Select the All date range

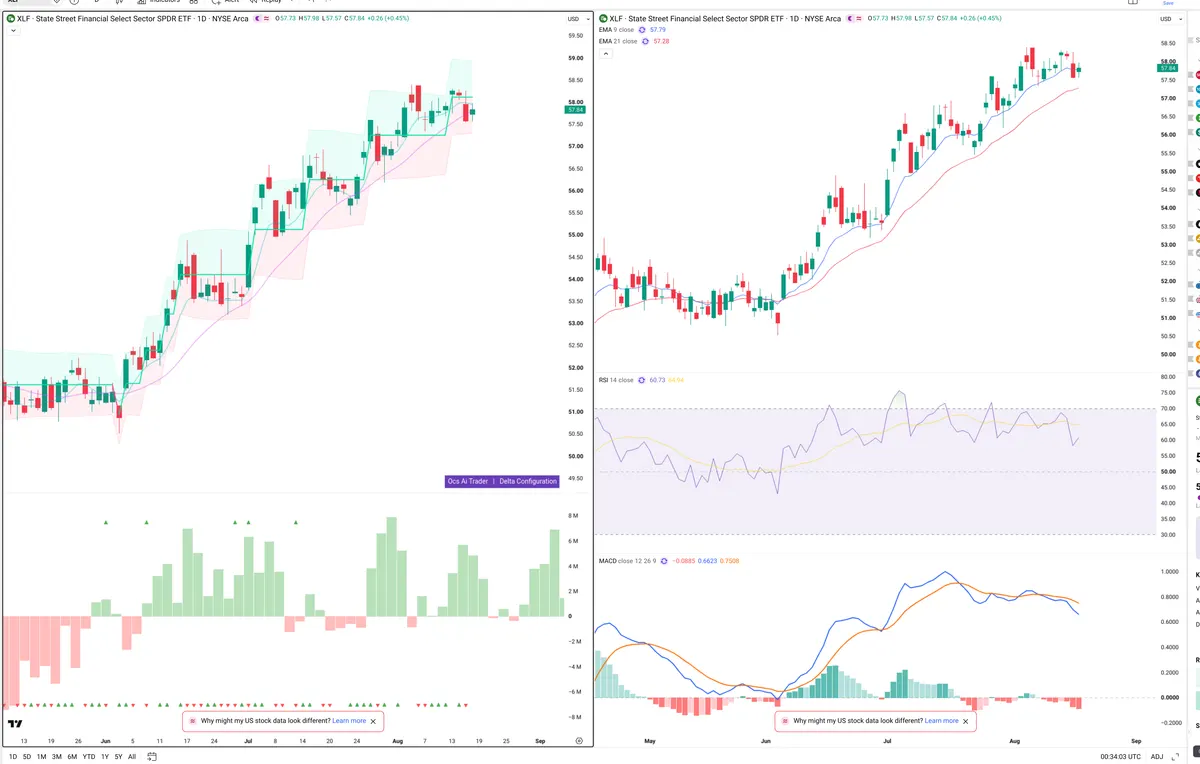coord(132,757)
